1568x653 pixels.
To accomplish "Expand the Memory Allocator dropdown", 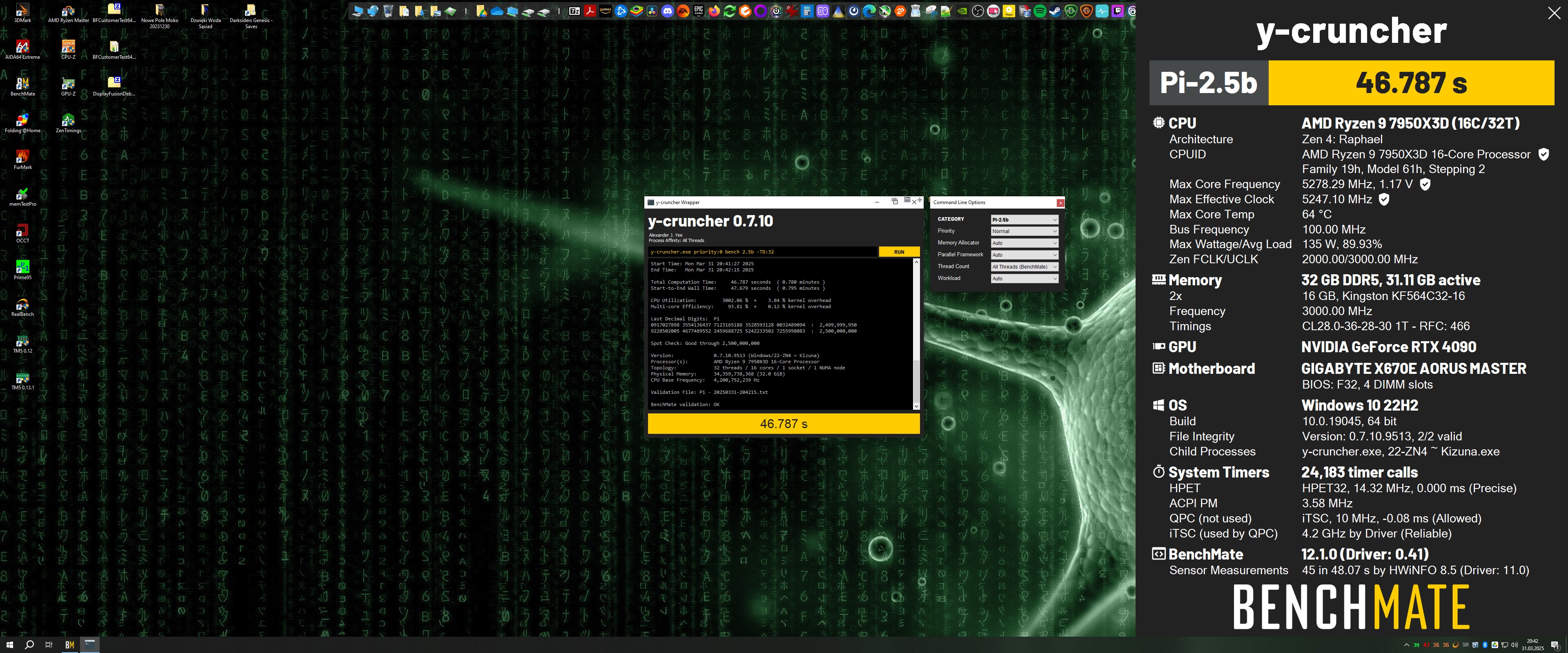I will [x=1025, y=243].
